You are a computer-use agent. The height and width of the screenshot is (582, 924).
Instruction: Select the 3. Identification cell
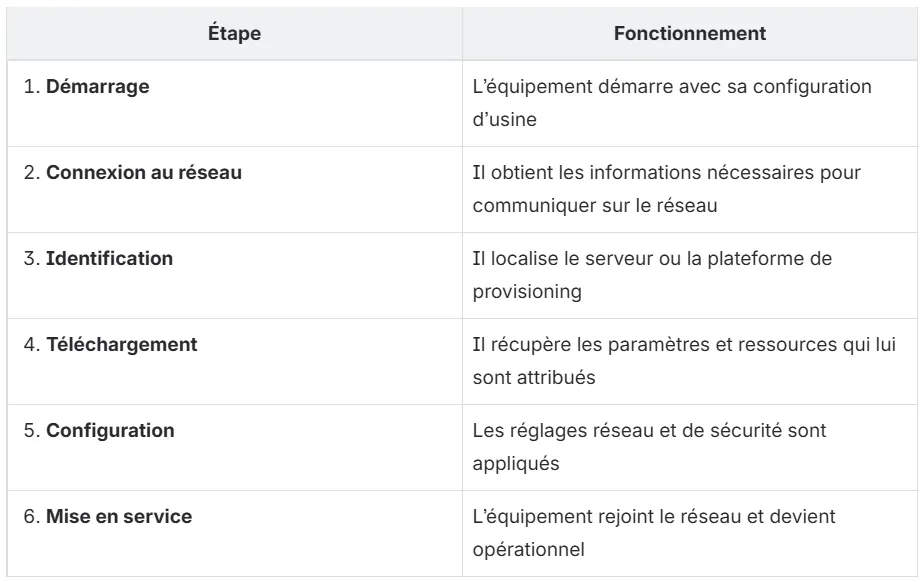click(x=235, y=275)
